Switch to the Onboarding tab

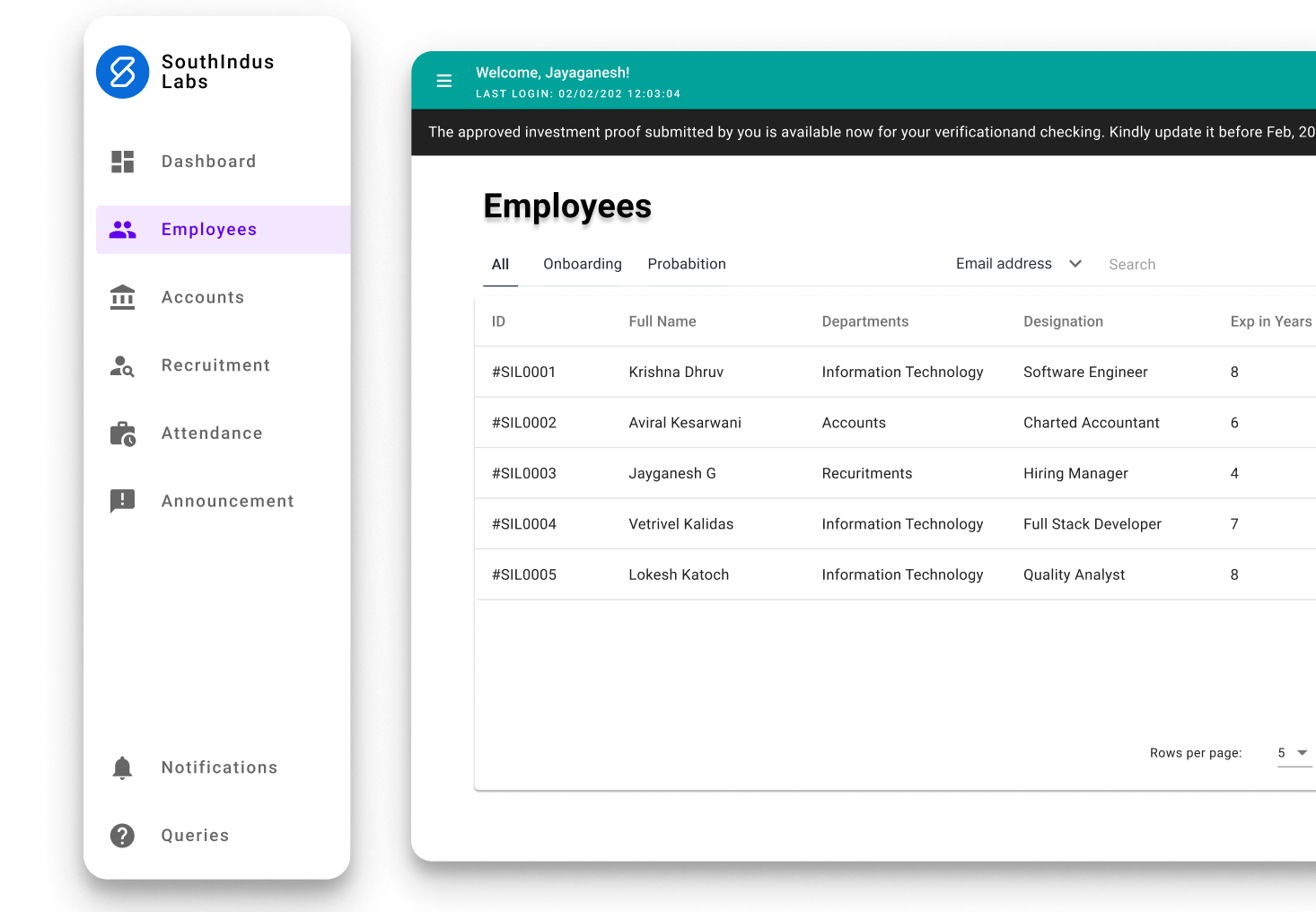[582, 263]
